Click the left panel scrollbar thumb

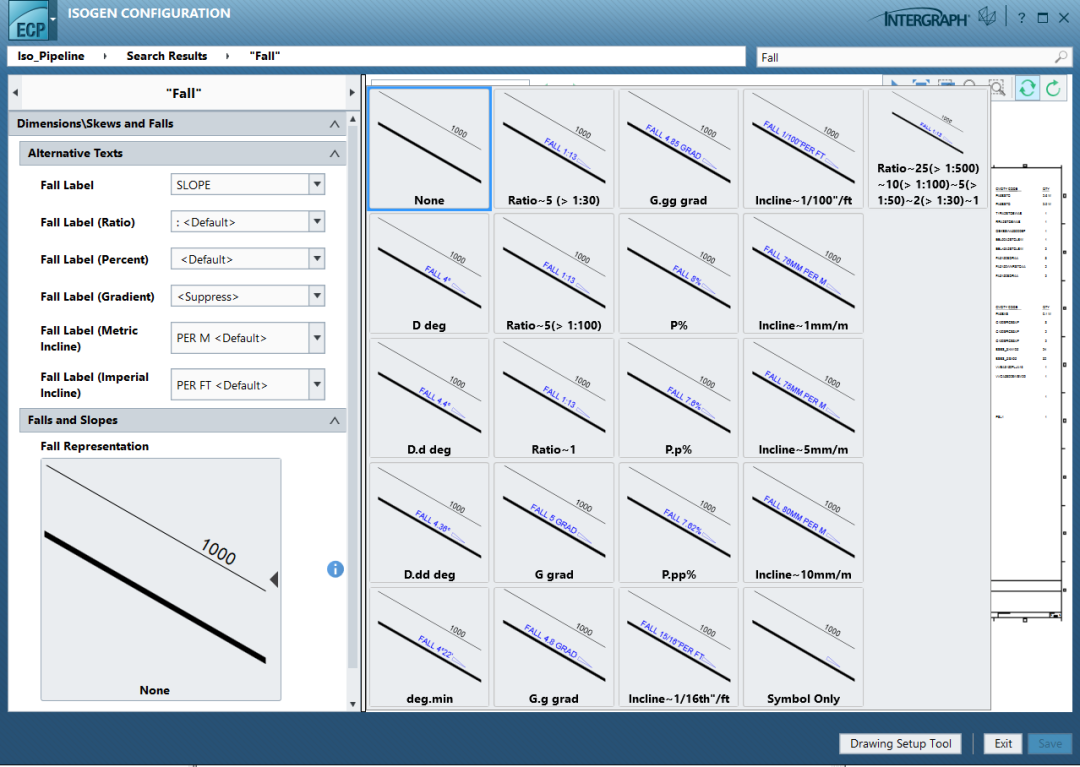[x=353, y=397]
